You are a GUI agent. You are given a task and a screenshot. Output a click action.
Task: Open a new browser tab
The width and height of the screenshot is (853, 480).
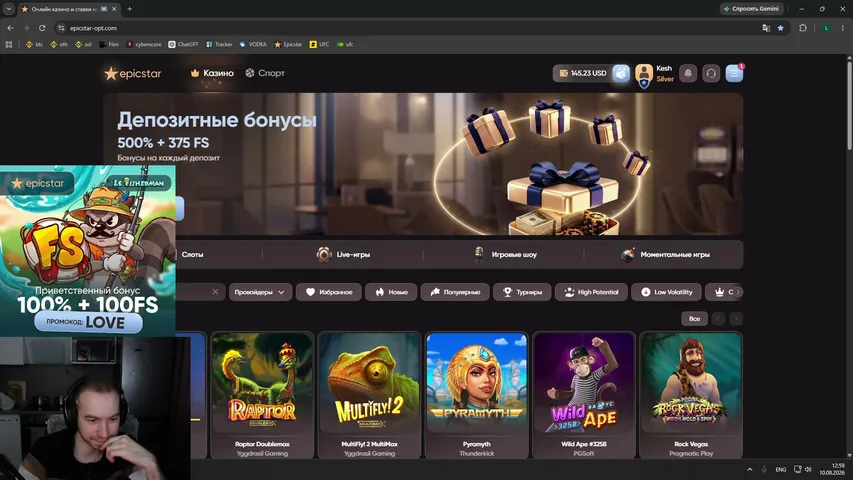pyautogui.click(x=129, y=9)
